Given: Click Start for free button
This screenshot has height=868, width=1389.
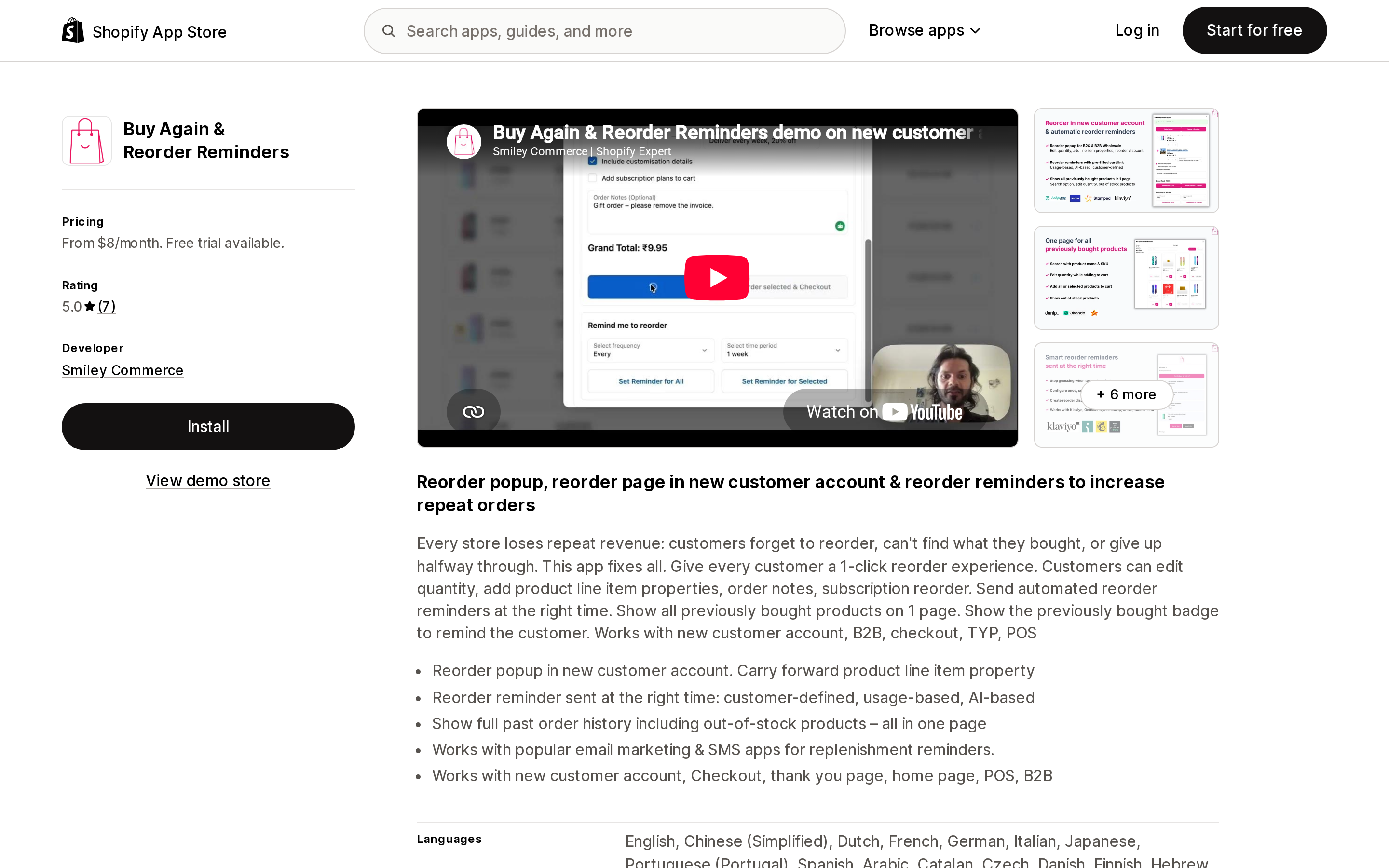Looking at the screenshot, I should coord(1254,30).
